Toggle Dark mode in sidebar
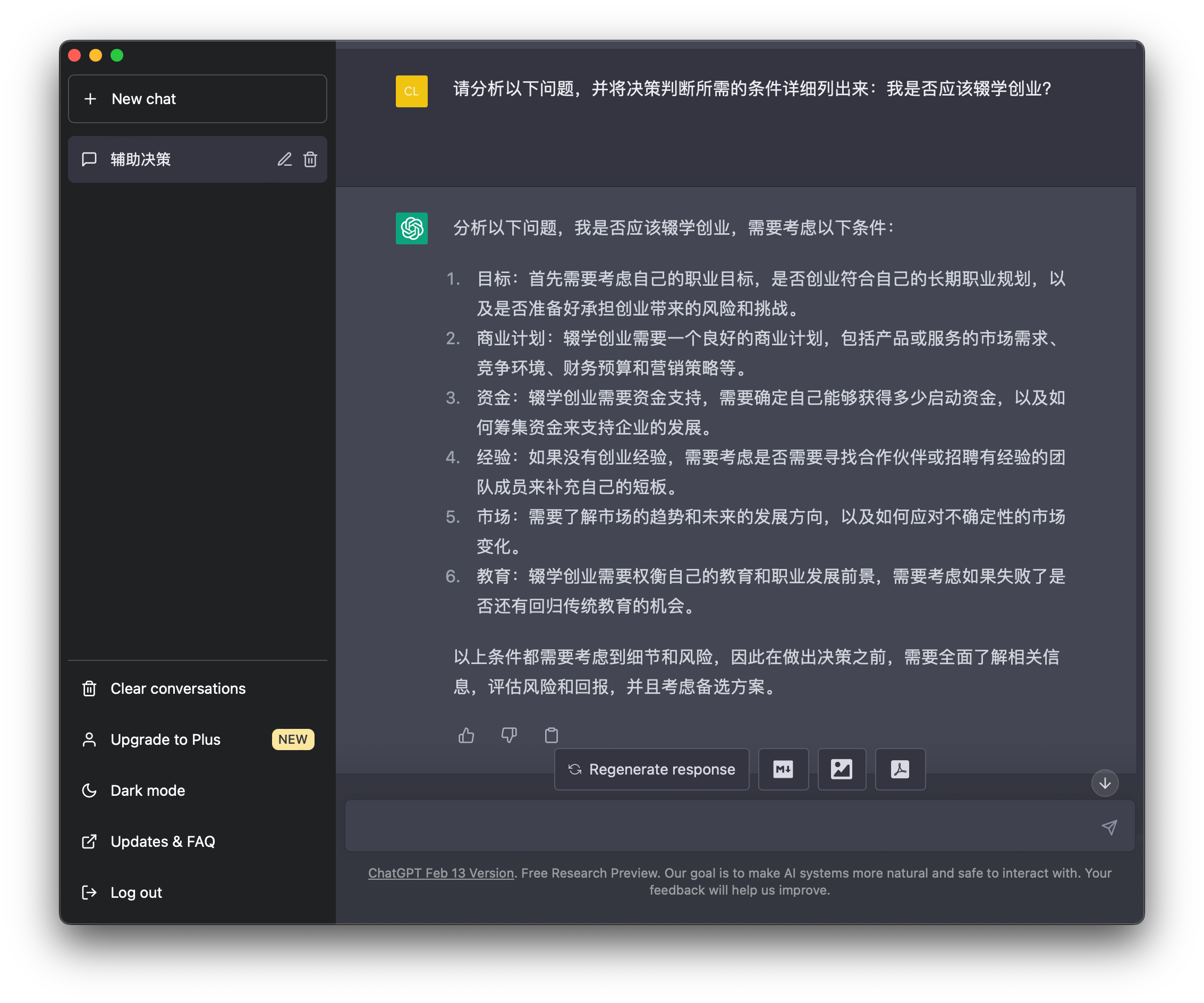Screen dimensions: 1204x1003 pos(147,790)
